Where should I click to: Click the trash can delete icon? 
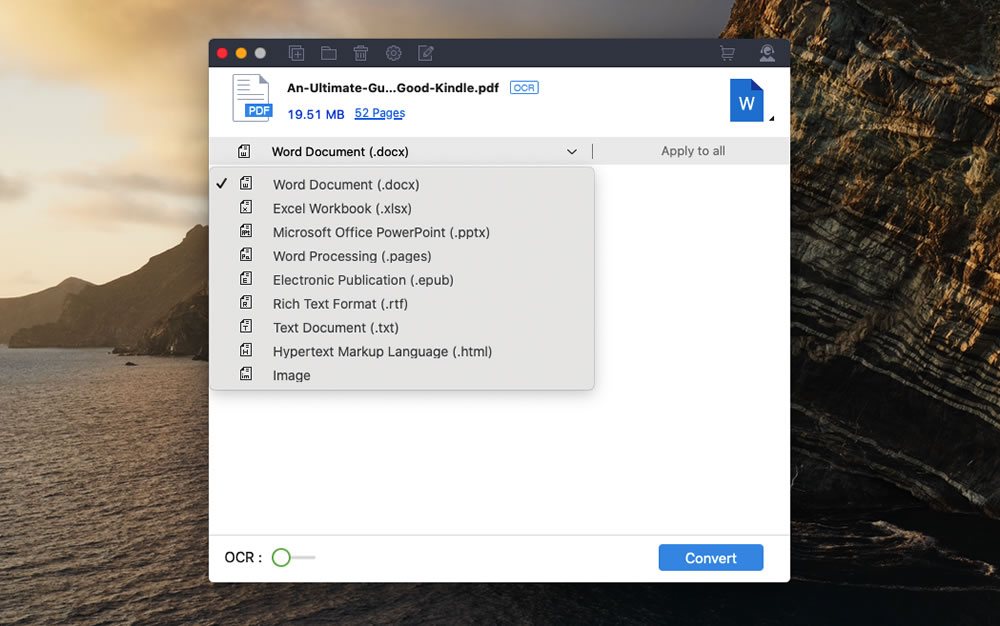361,54
